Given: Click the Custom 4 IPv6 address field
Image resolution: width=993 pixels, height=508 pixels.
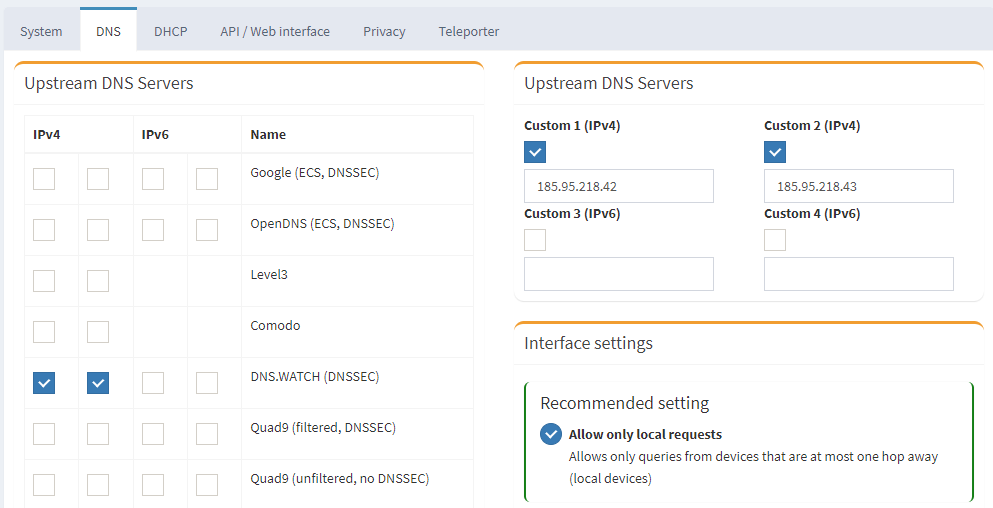Looking at the screenshot, I should pyautogui.click(x=858, y=274).
